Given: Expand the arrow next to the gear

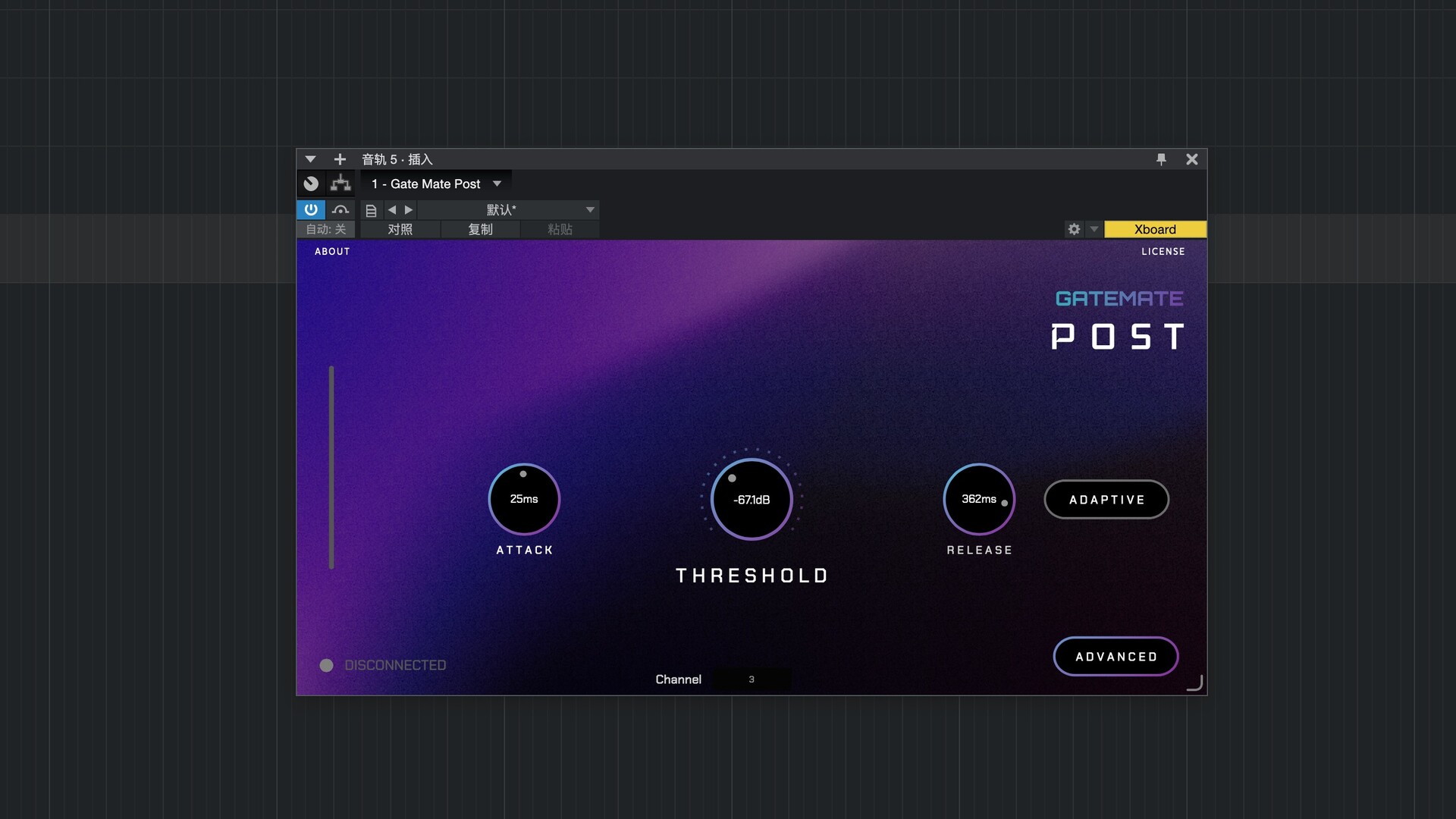Looking at the screenshot, I should pos(1094,229).
